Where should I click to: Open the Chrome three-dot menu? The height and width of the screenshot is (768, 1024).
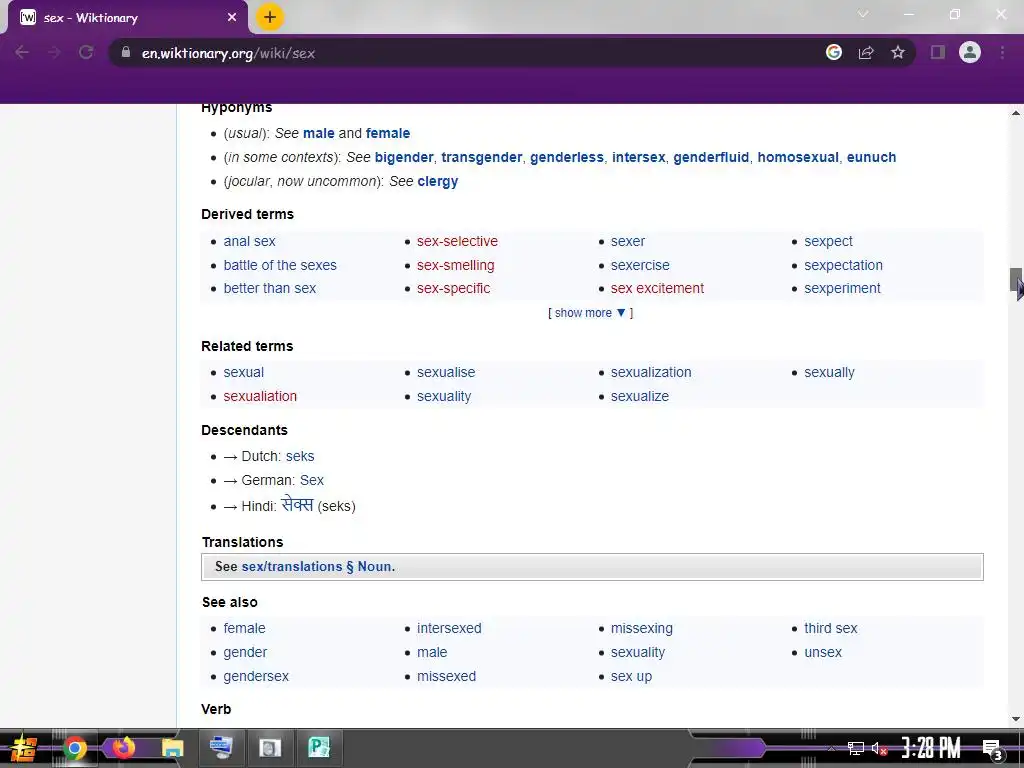point(1002,52)
